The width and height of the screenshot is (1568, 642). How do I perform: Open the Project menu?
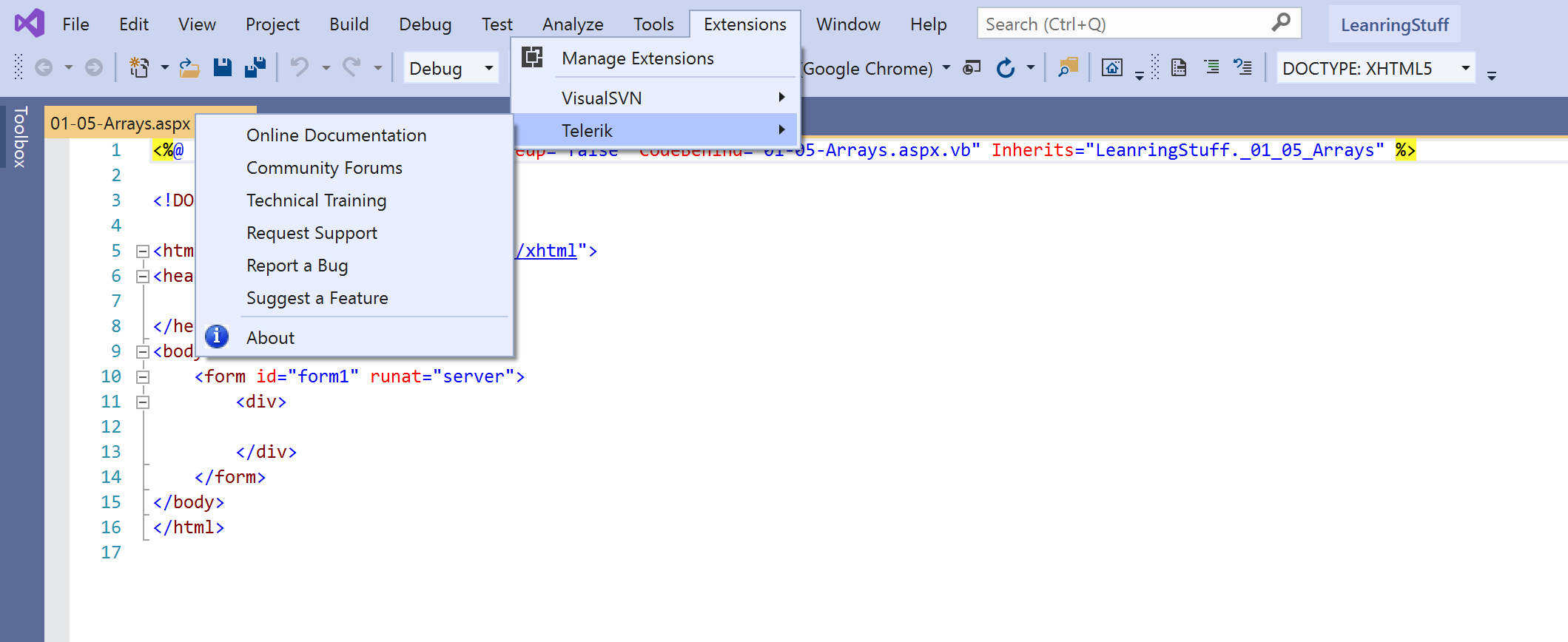pyautogui.click(x=272, y=24)
